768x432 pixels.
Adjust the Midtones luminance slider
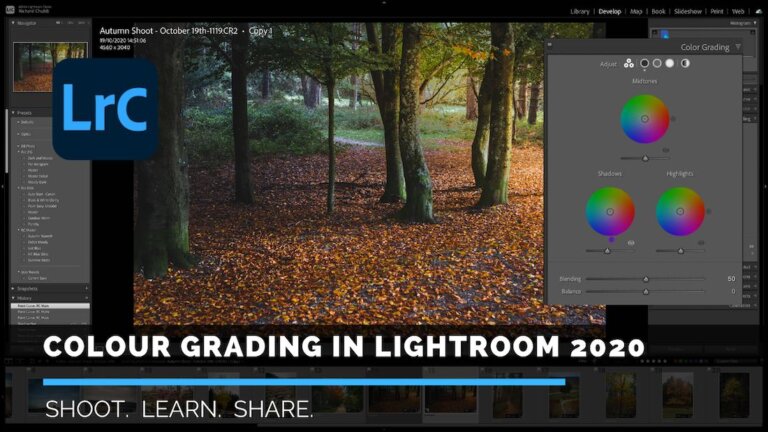tap(645, 158)
